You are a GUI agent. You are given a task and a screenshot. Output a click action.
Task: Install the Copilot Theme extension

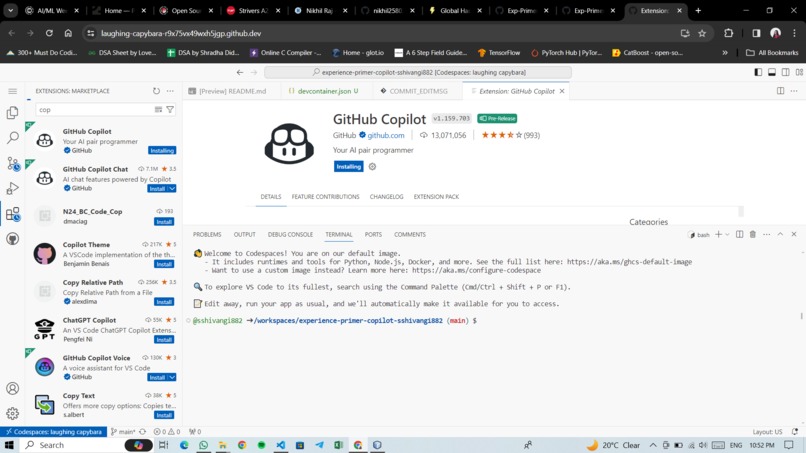click(x=164, y=264)
